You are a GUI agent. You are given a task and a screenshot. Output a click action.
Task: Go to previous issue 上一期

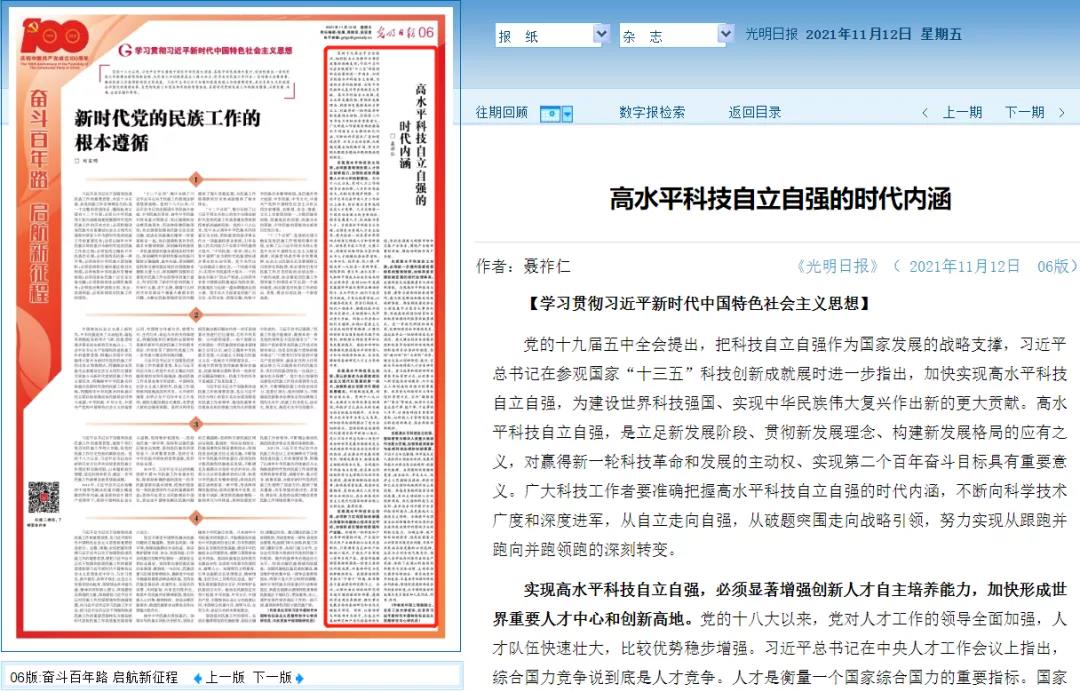[x=962, y=112]
